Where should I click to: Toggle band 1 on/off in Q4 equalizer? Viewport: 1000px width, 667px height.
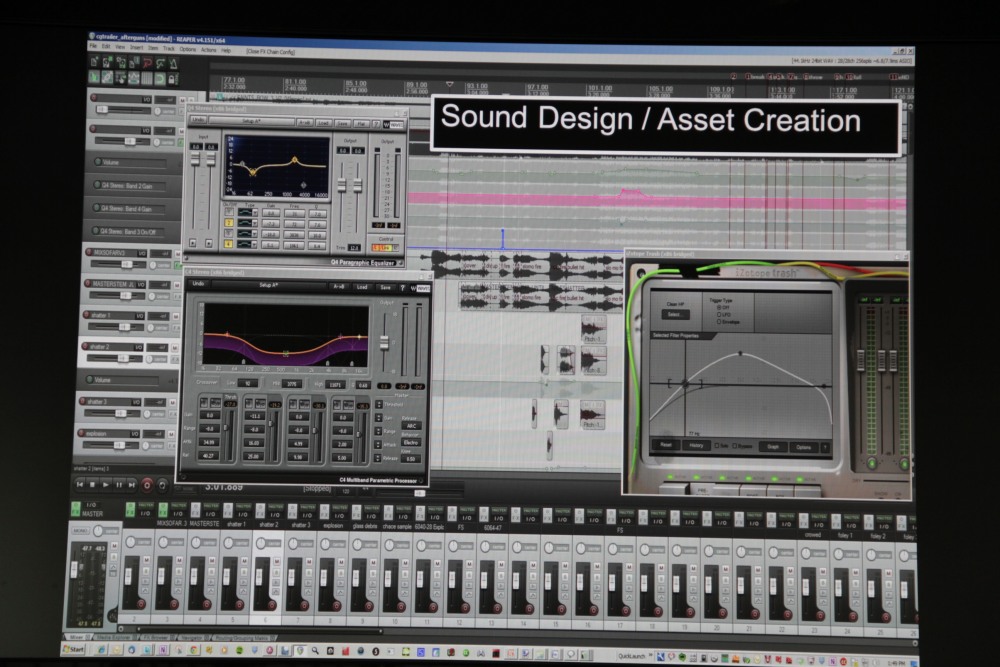[229, 212]
